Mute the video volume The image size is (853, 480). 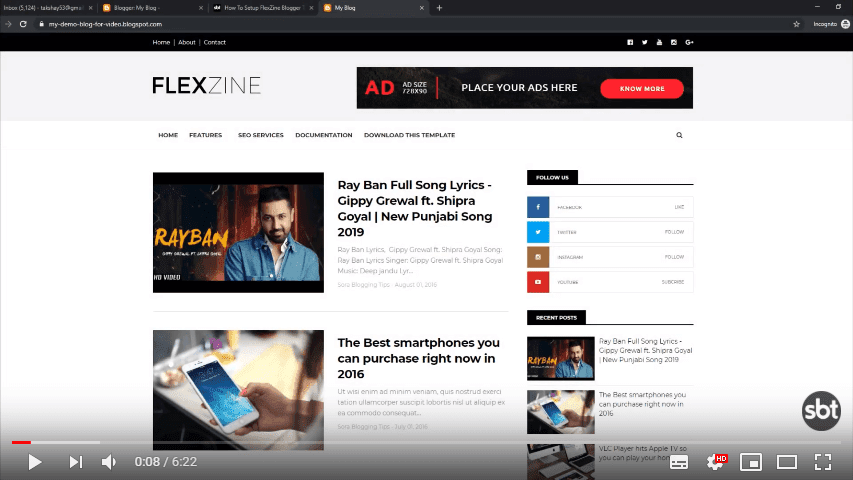[109, 462]
